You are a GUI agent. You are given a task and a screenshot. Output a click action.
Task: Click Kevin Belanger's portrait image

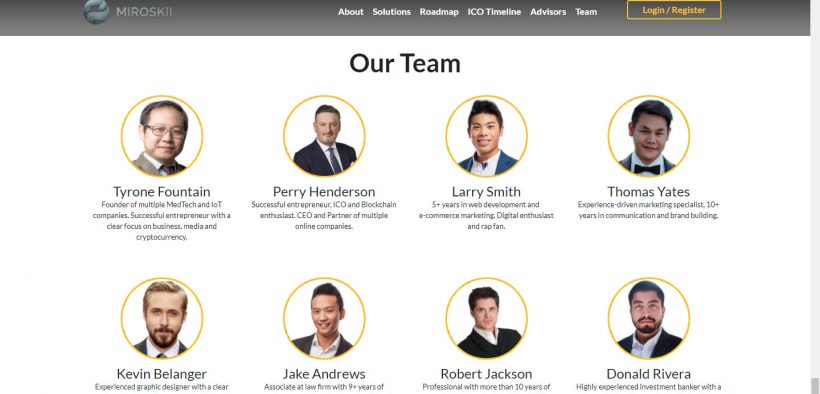[162, 318]
